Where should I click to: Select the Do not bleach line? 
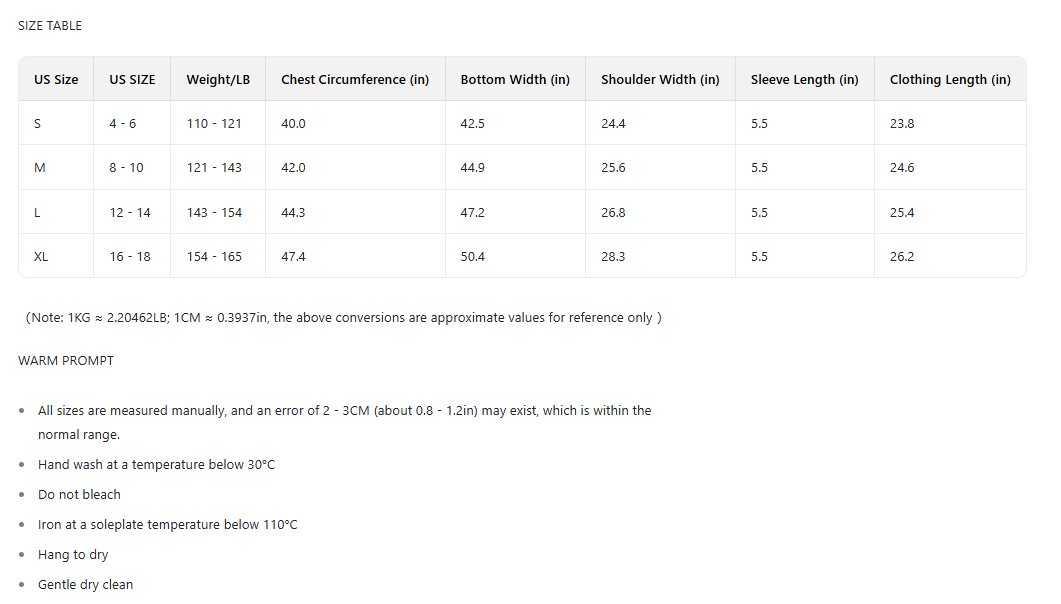79,495
